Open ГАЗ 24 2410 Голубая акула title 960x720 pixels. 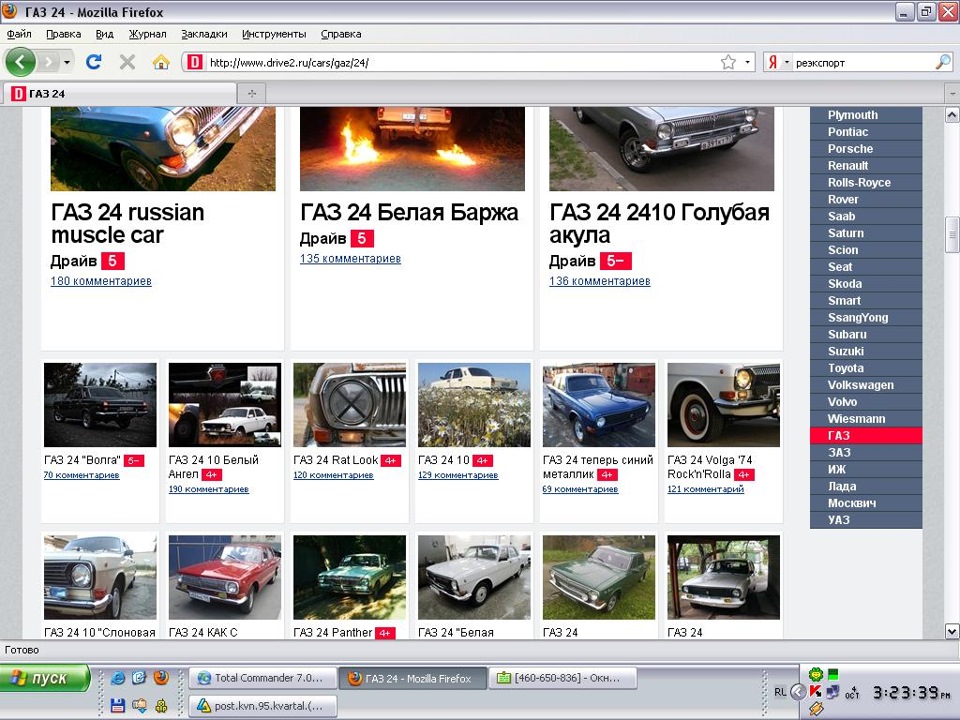click(659, 223)
